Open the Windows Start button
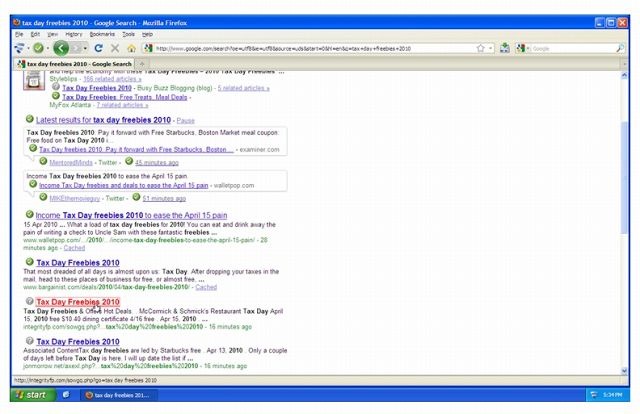 click(x=33, y=395)
